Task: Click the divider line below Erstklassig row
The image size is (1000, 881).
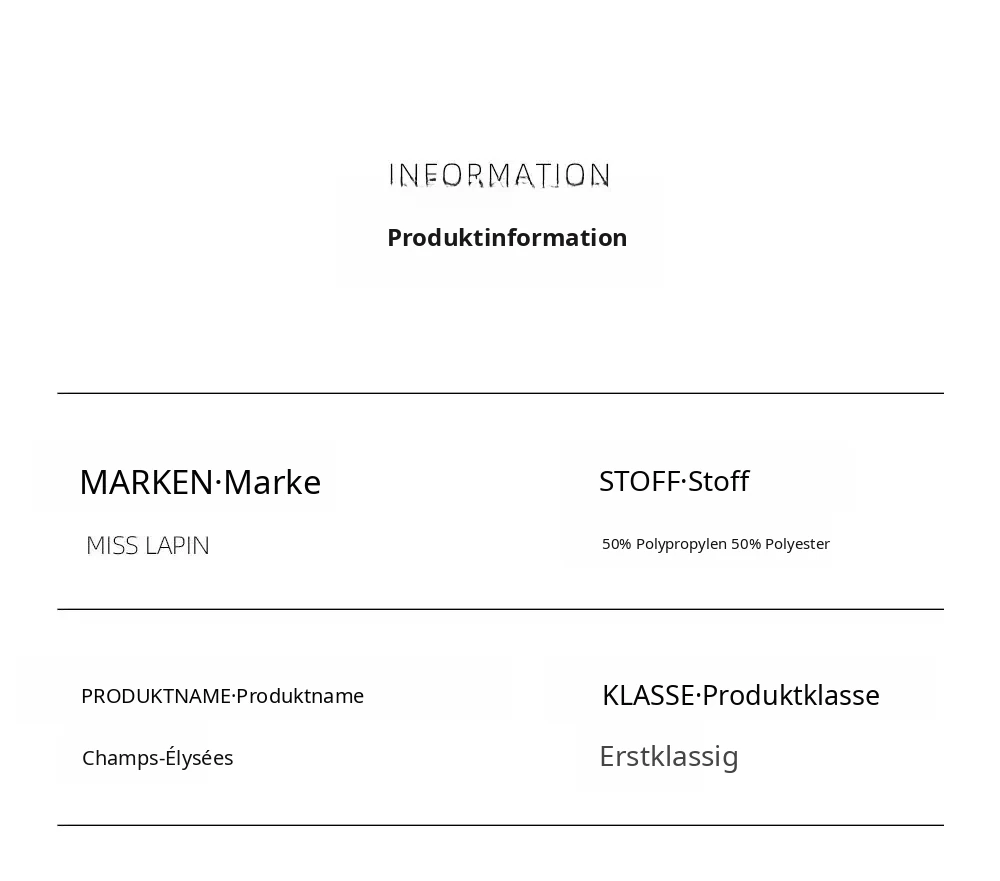Action: [501, 825]
